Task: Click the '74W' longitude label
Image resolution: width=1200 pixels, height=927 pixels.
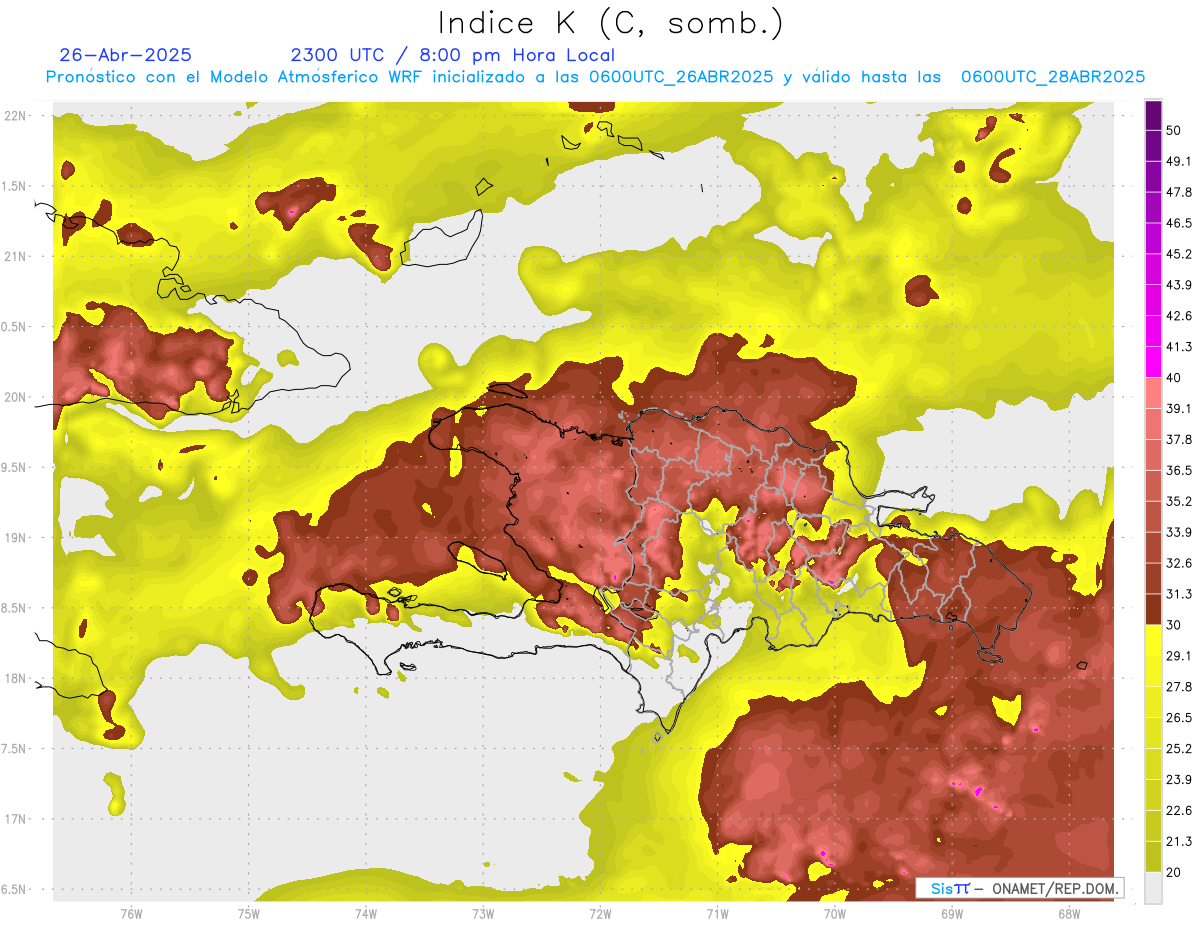Action: point(366,914)
